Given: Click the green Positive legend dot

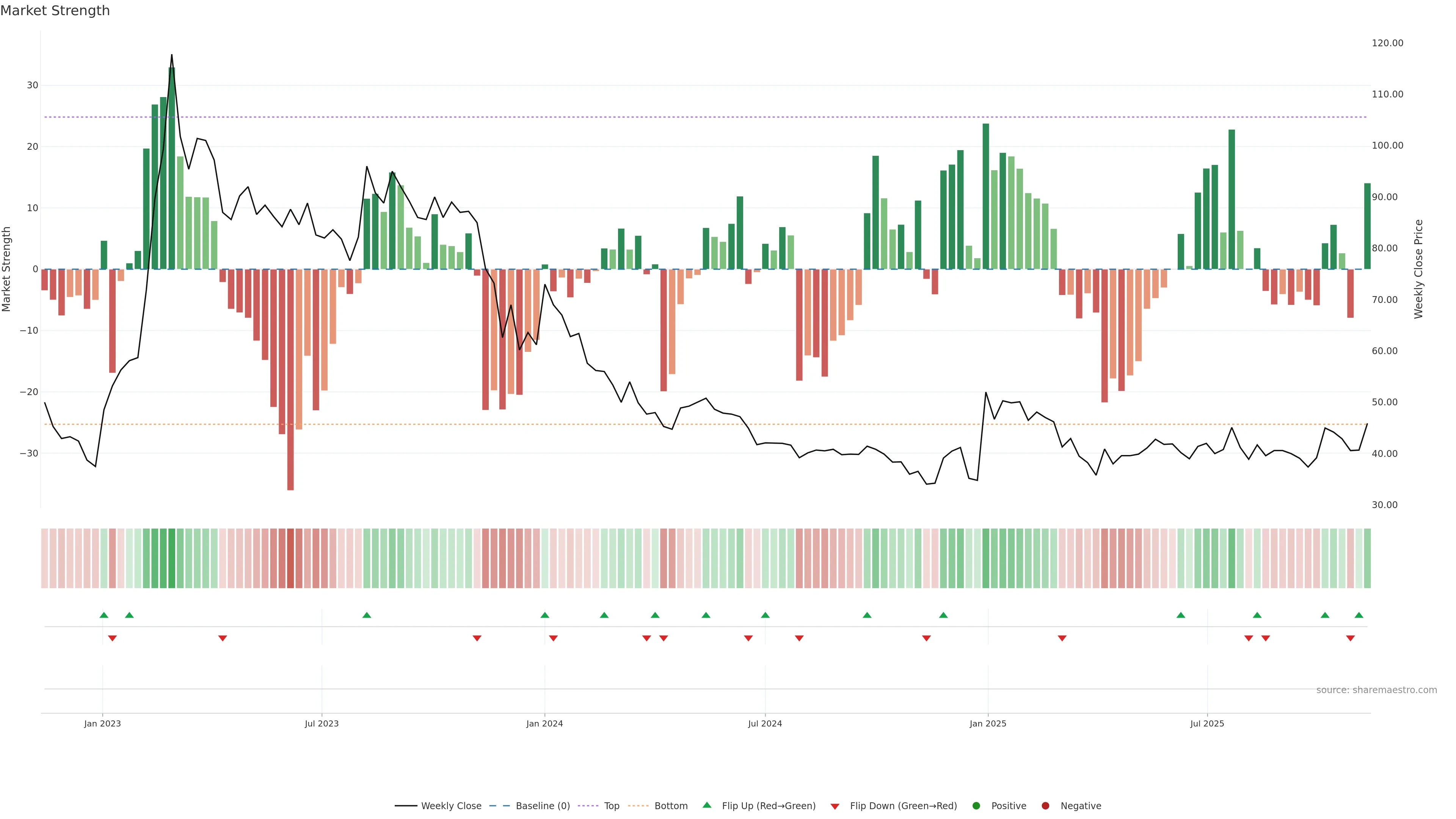Looking at the screenshot, I should coord(976,805).
